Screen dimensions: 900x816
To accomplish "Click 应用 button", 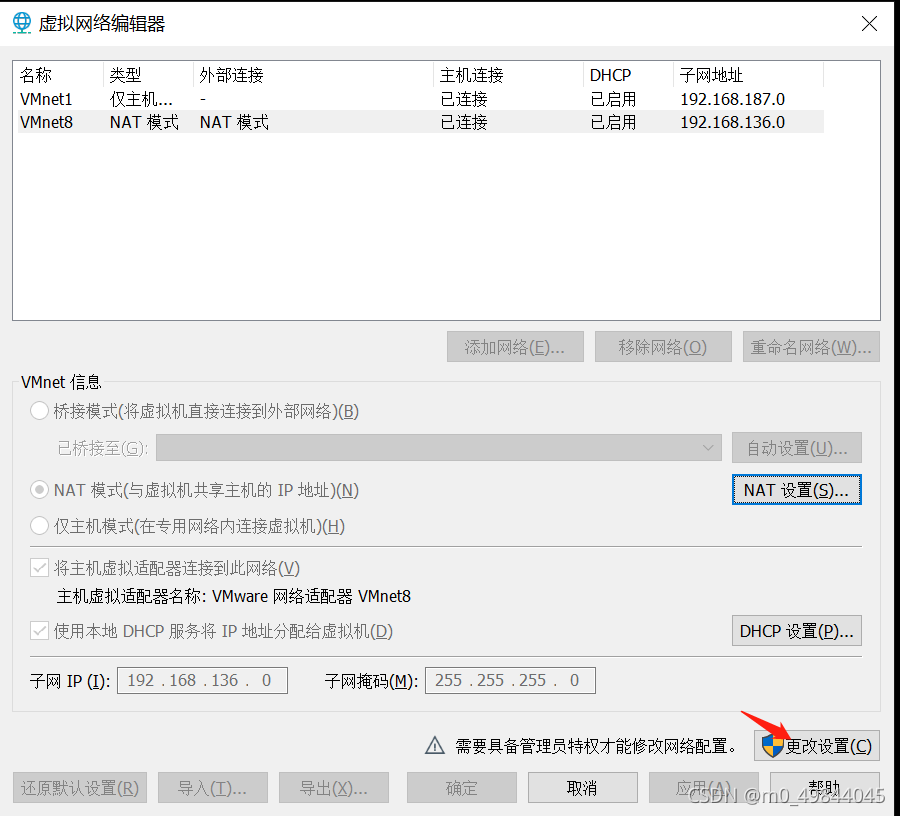I will [704, 788].
